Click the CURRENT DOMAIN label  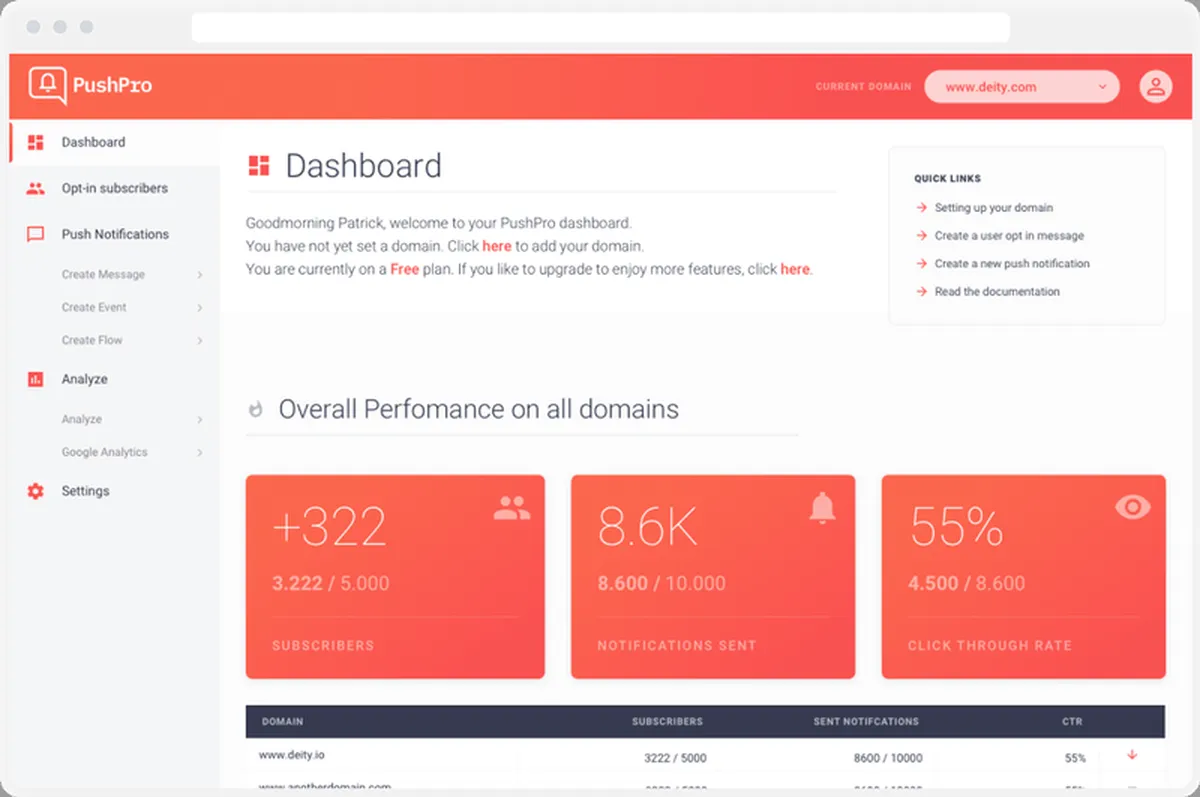pos(863,87)
